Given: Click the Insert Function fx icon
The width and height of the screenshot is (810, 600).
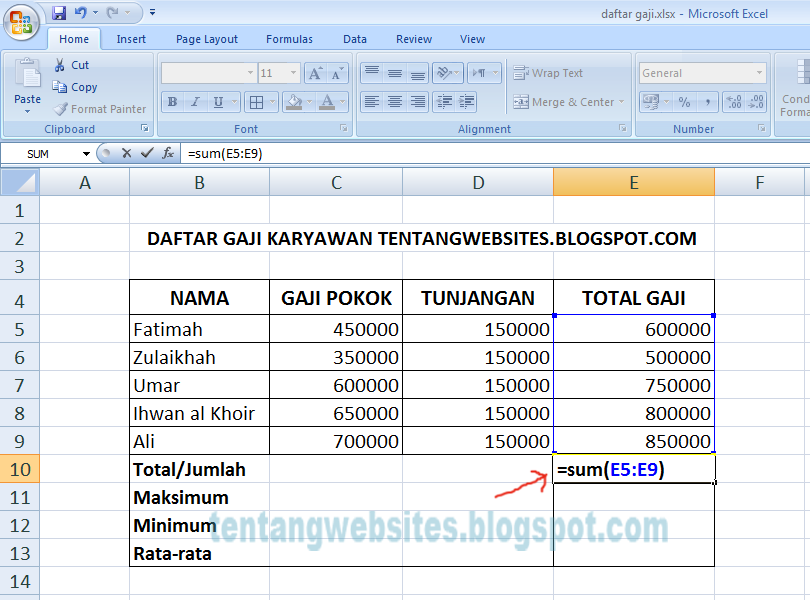Looking at the screenshot, I should (x=167, y=153).
